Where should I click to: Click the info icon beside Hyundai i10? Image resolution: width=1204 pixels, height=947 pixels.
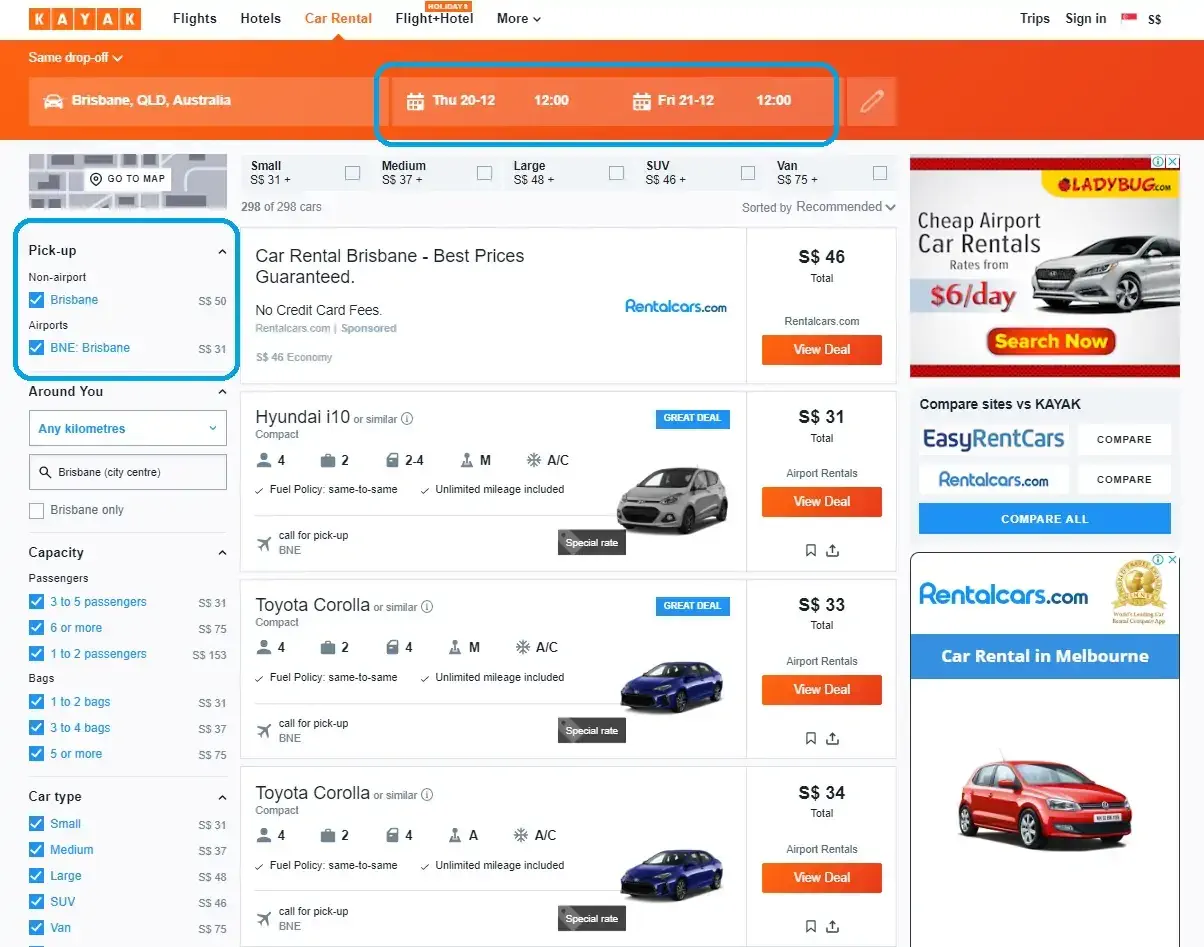(x=407, y=419)
